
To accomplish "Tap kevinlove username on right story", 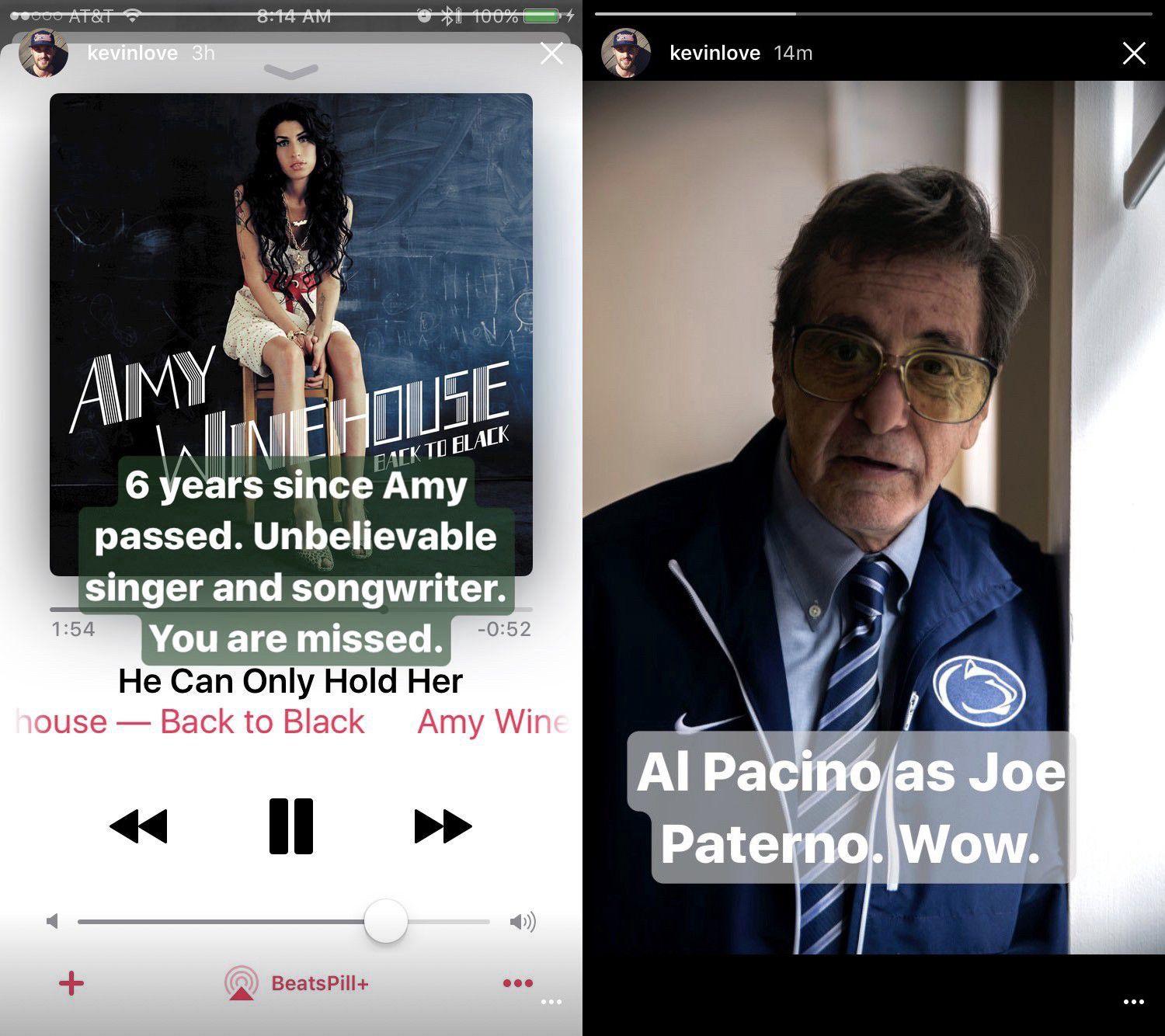I will [x=715, y=54].
